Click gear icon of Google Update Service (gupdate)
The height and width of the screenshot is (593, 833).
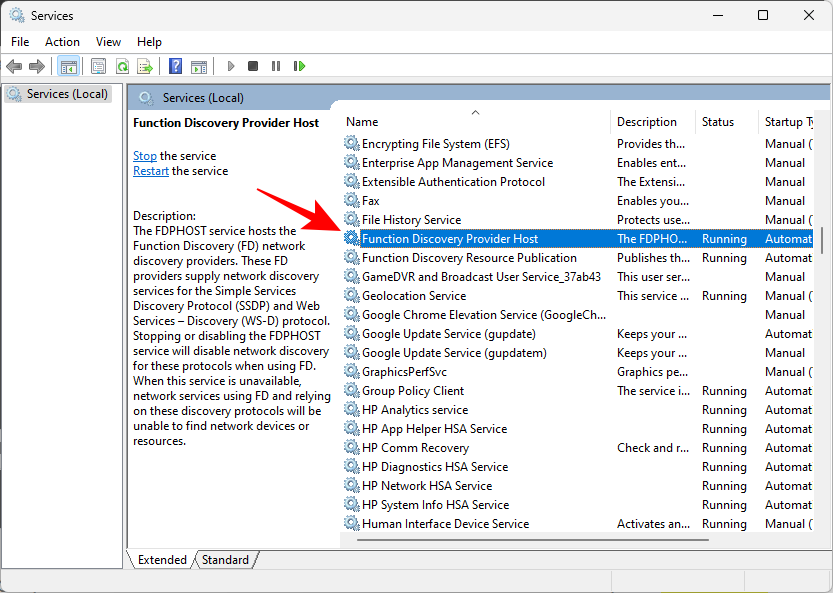point(351,334)
